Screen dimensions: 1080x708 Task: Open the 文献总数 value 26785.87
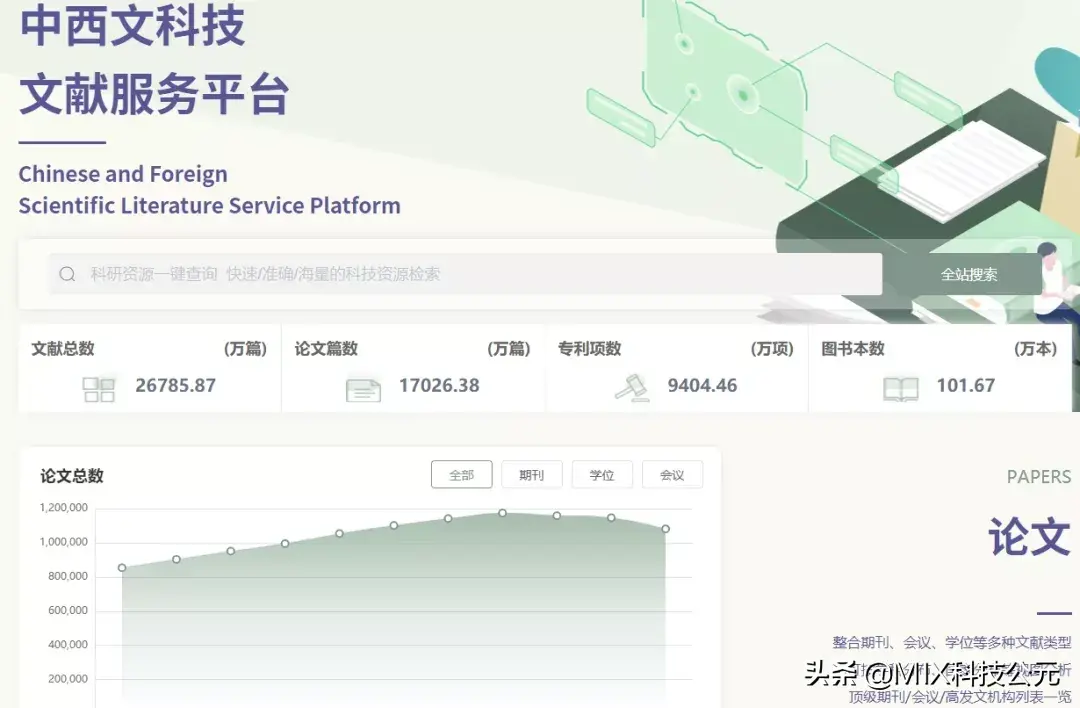pos(176,385)
